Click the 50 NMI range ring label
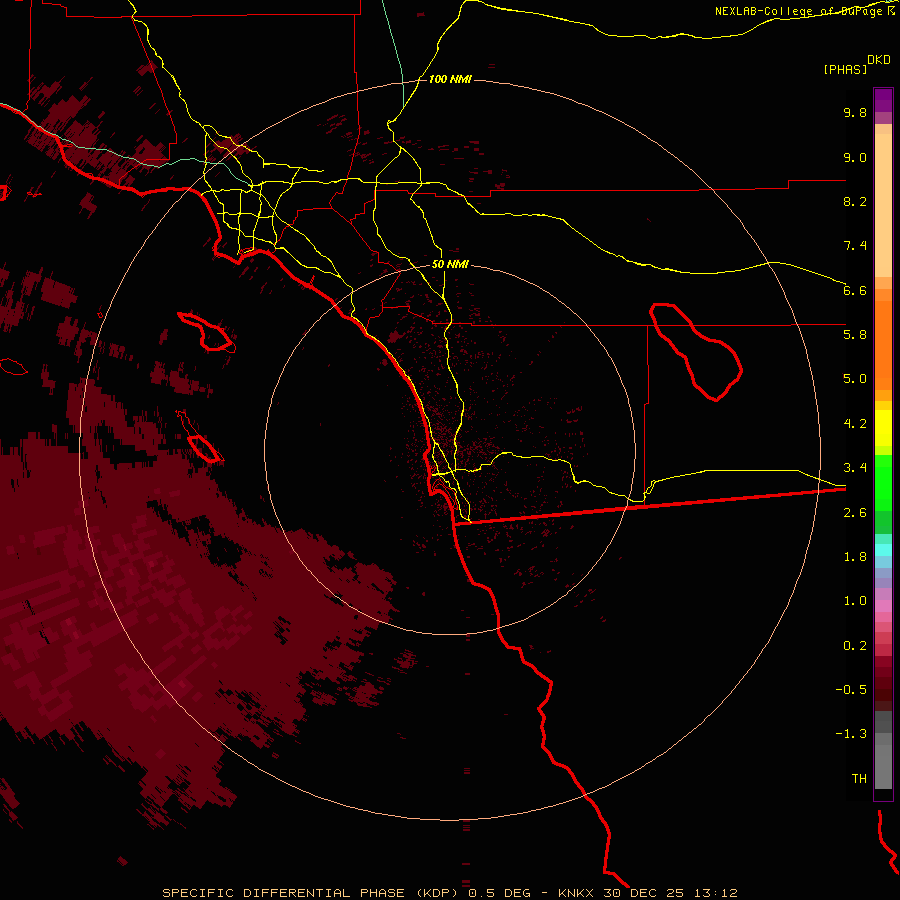The image size is (900, 900). tap(450, 265)
